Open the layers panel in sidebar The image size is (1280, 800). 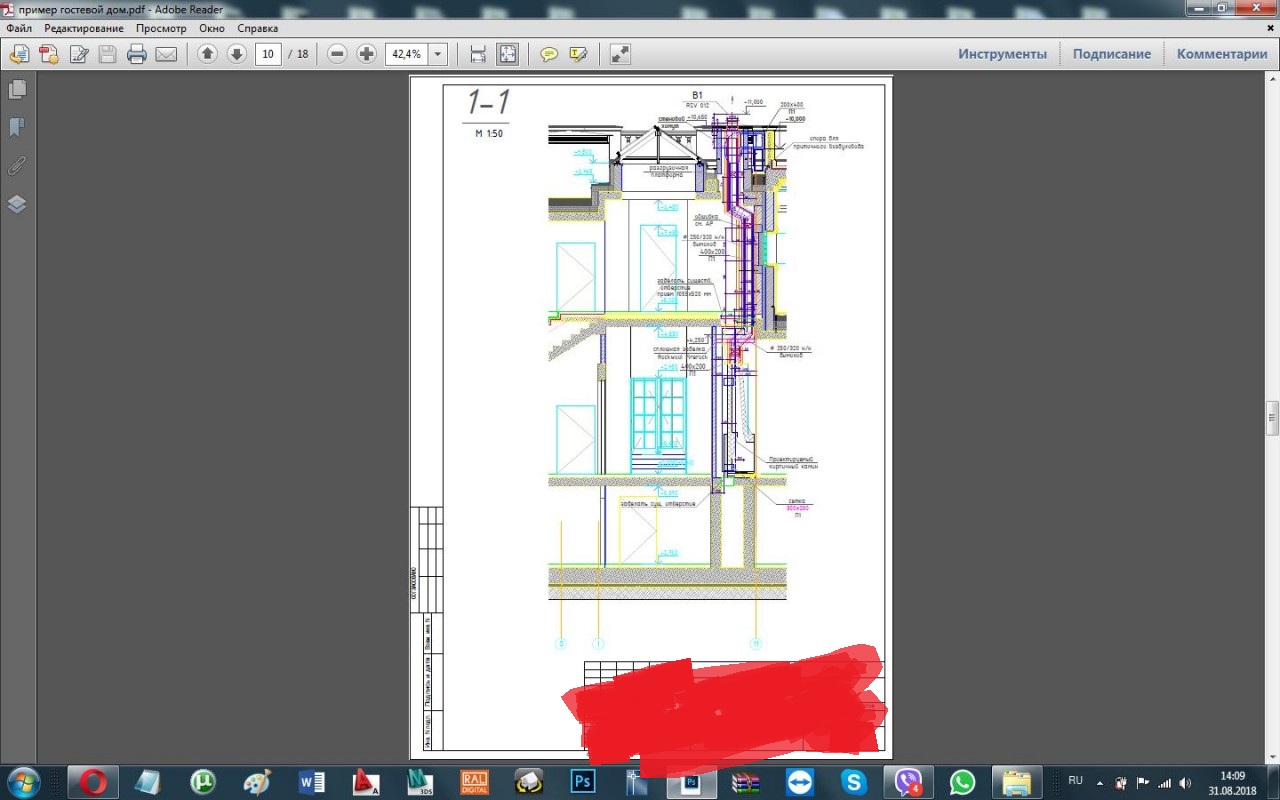(x=17, y=204)
